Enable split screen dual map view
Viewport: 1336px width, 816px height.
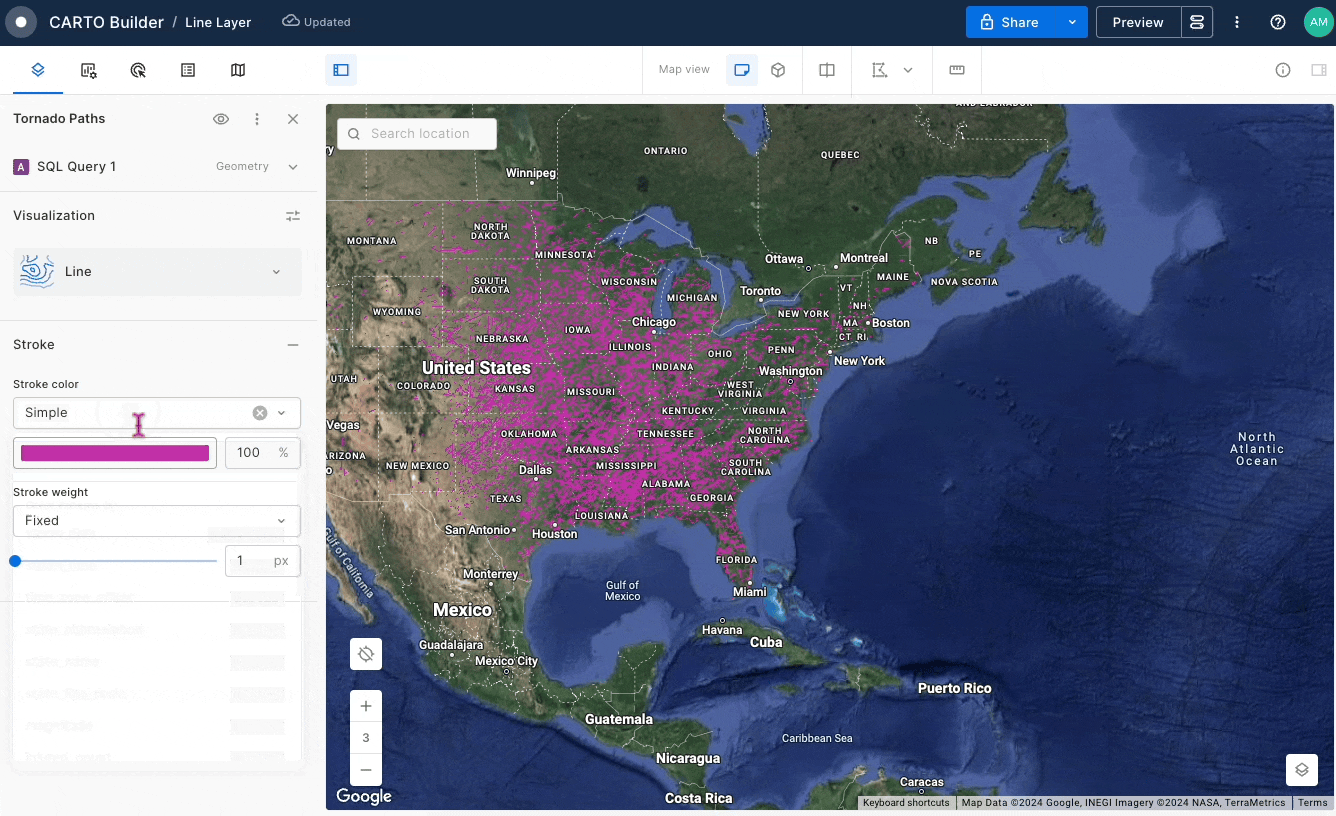[x=827, y=70]
